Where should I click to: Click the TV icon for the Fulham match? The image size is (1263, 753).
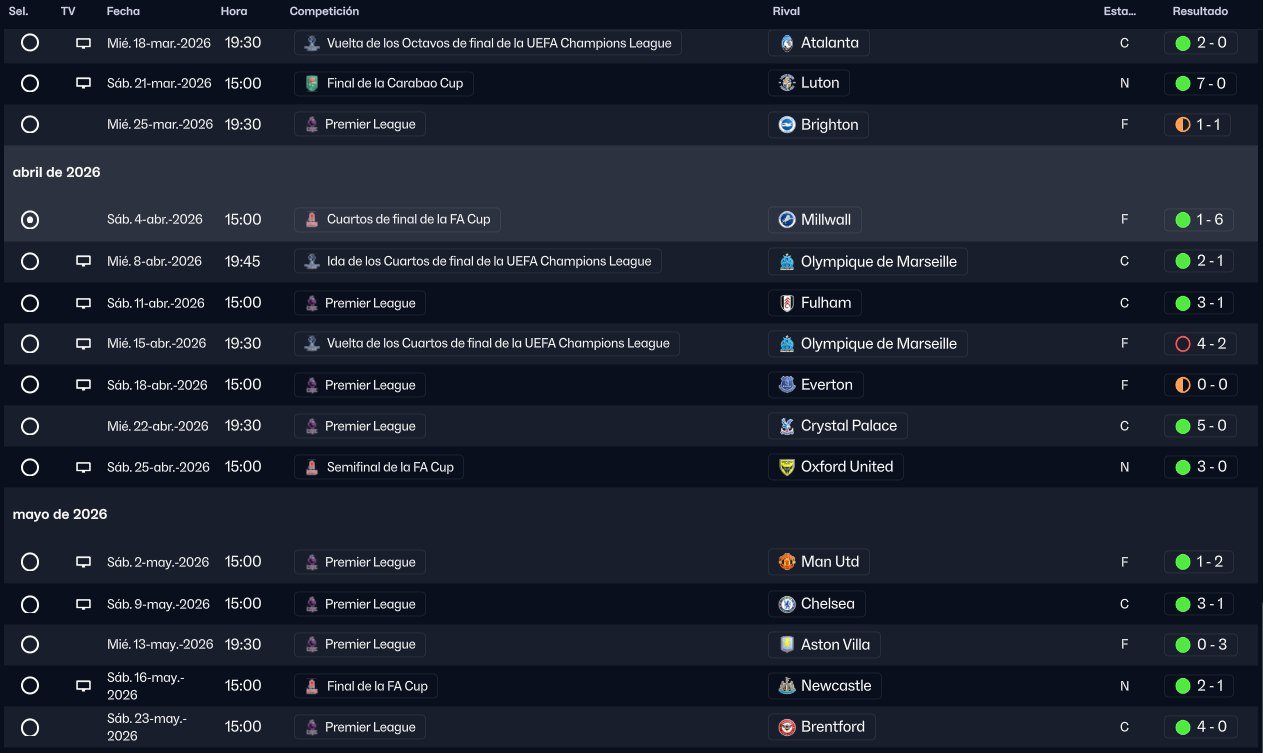click(84, 303)
